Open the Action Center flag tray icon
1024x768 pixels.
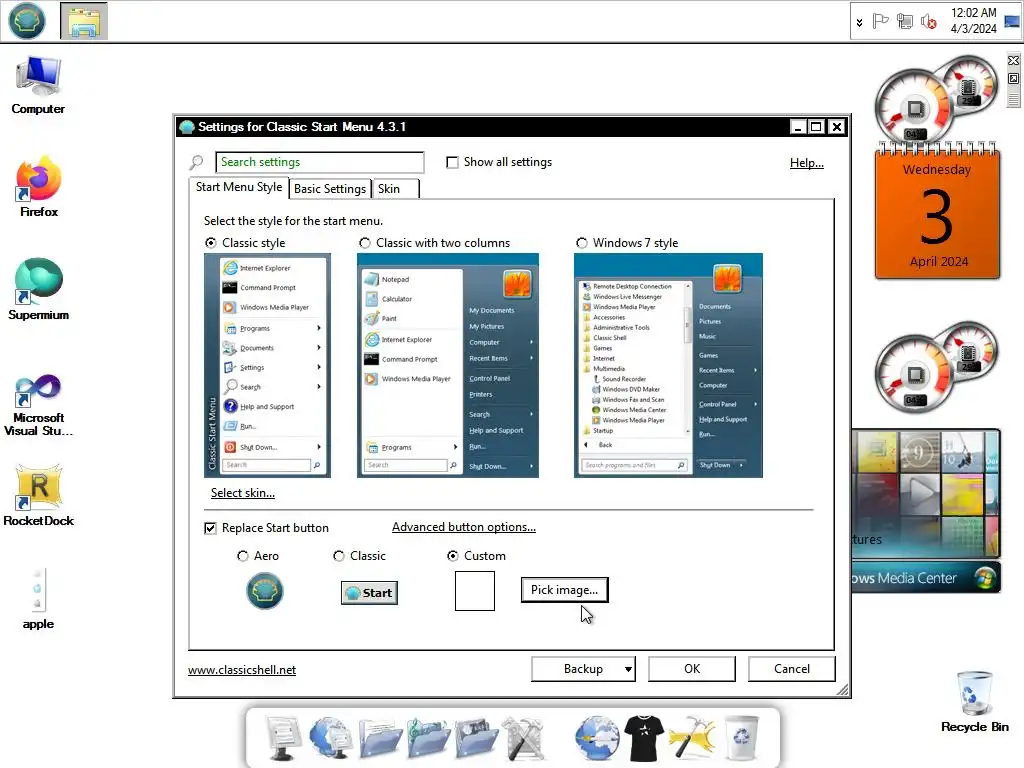[880, 22]
